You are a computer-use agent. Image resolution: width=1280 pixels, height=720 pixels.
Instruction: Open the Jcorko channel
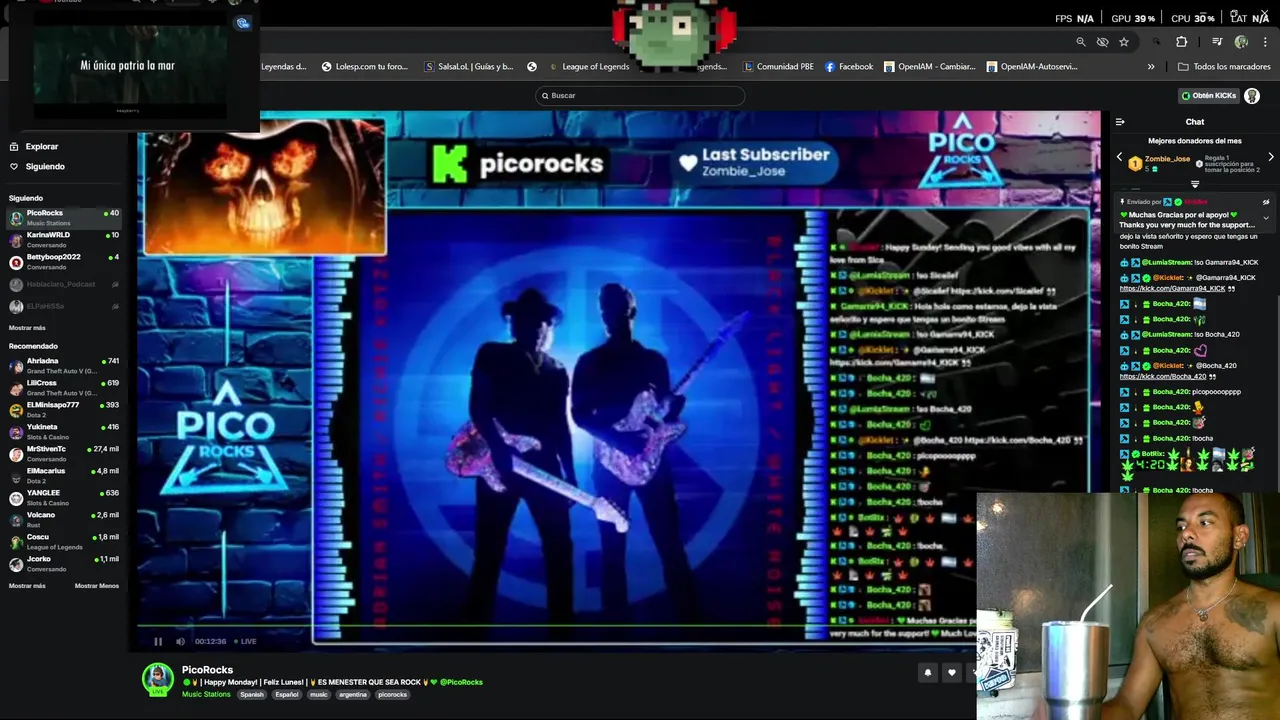tap(64, 563)
